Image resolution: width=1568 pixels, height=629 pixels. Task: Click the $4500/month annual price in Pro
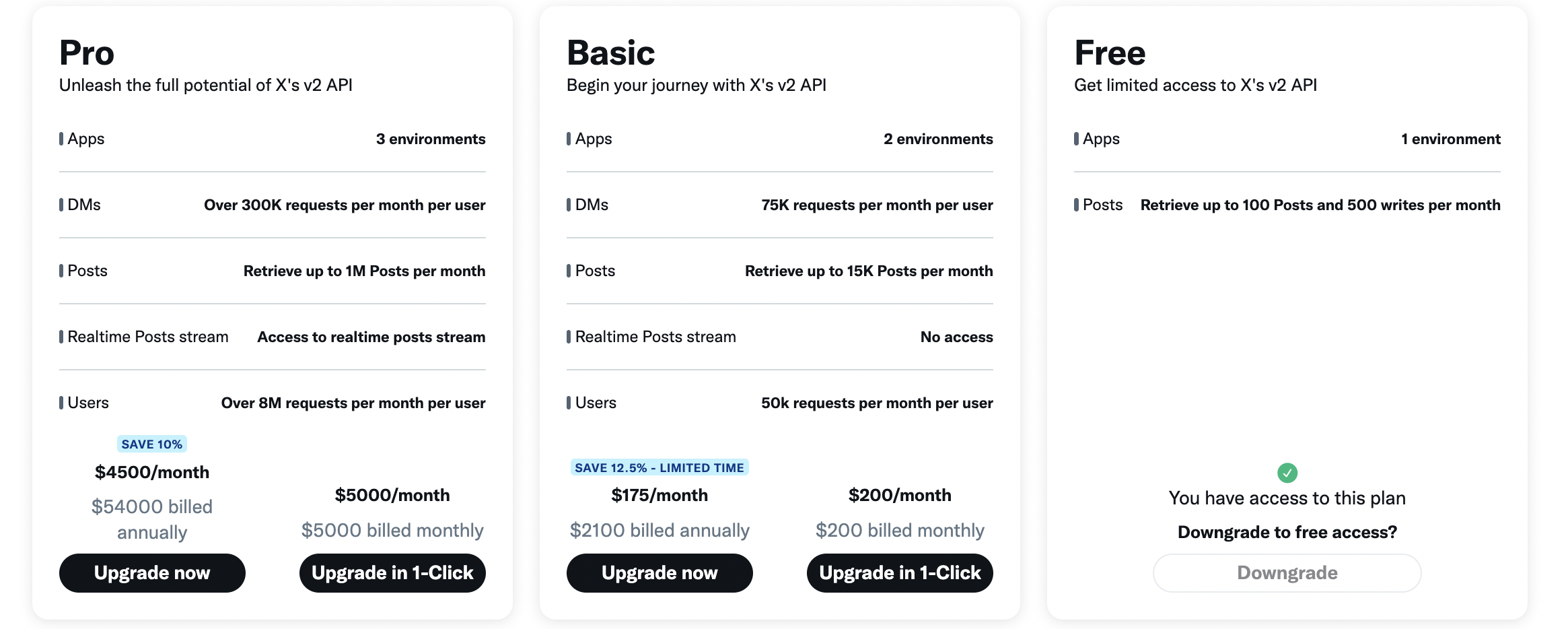pyautogui.click(x=152, y=472)
